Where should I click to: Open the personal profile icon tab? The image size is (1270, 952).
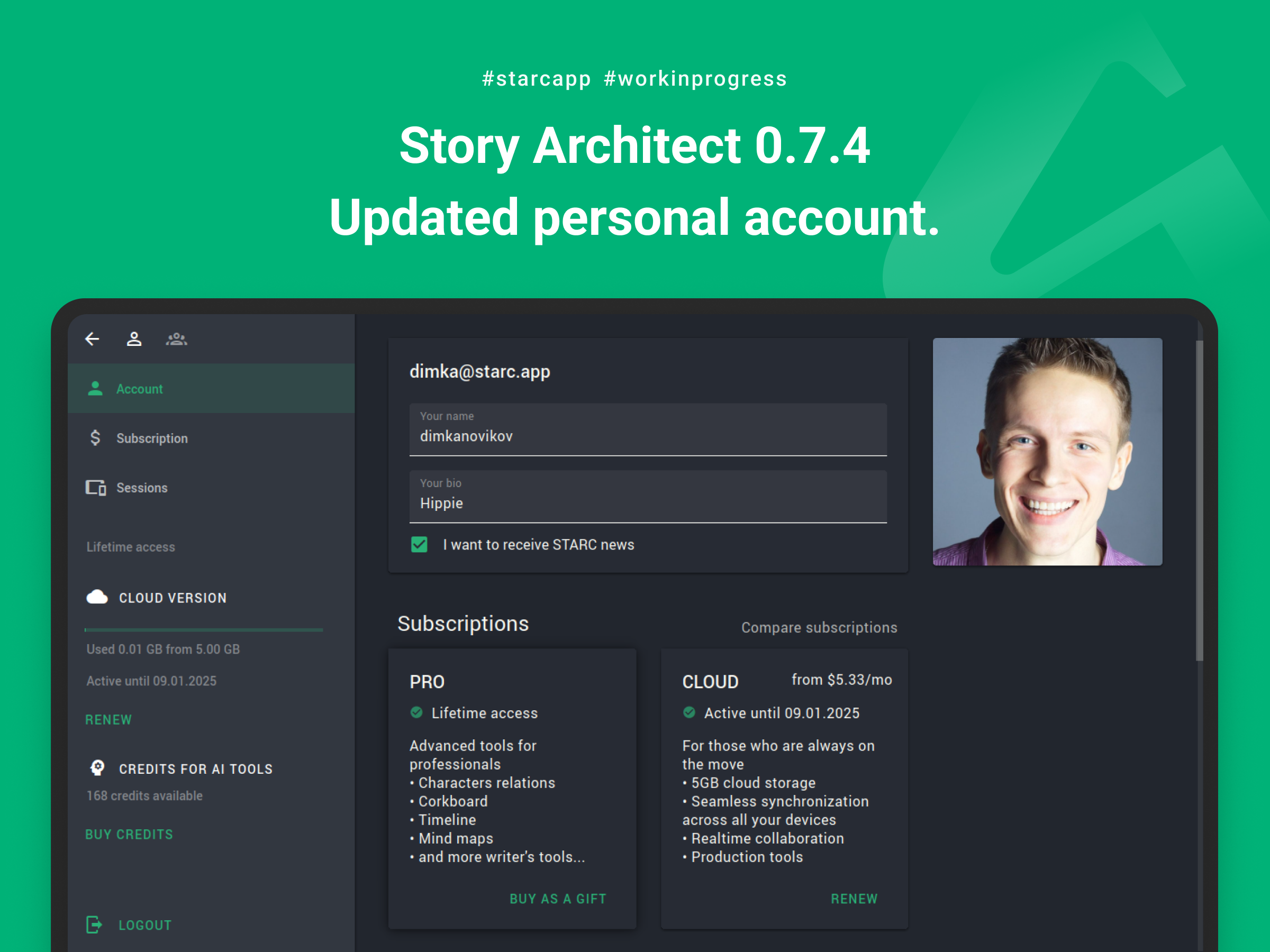point(134,339)
